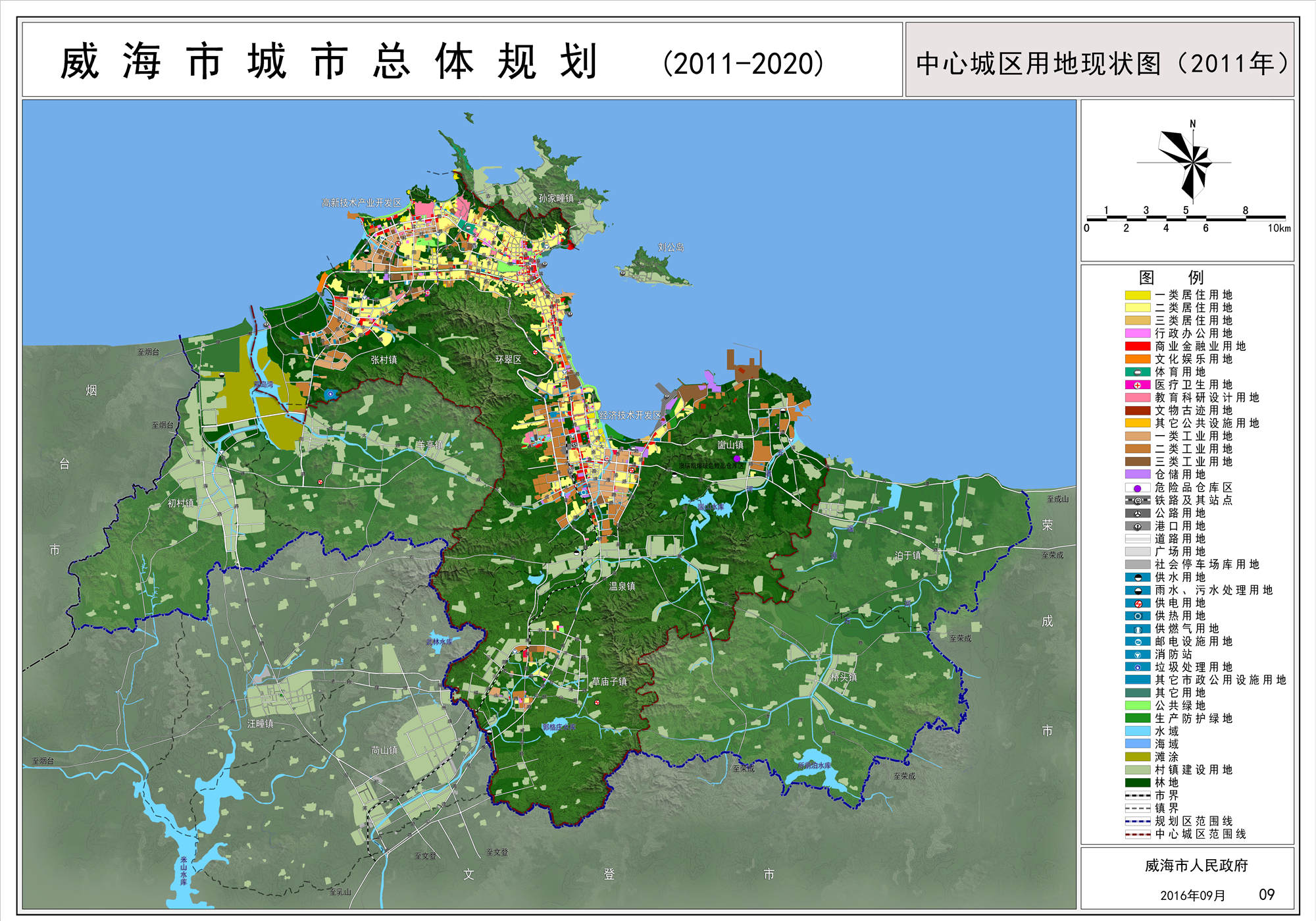This screenshot has width=1316, height=921.
Task: Click the 教育科研设计用地 swatch
Action: click(1137, 398)
